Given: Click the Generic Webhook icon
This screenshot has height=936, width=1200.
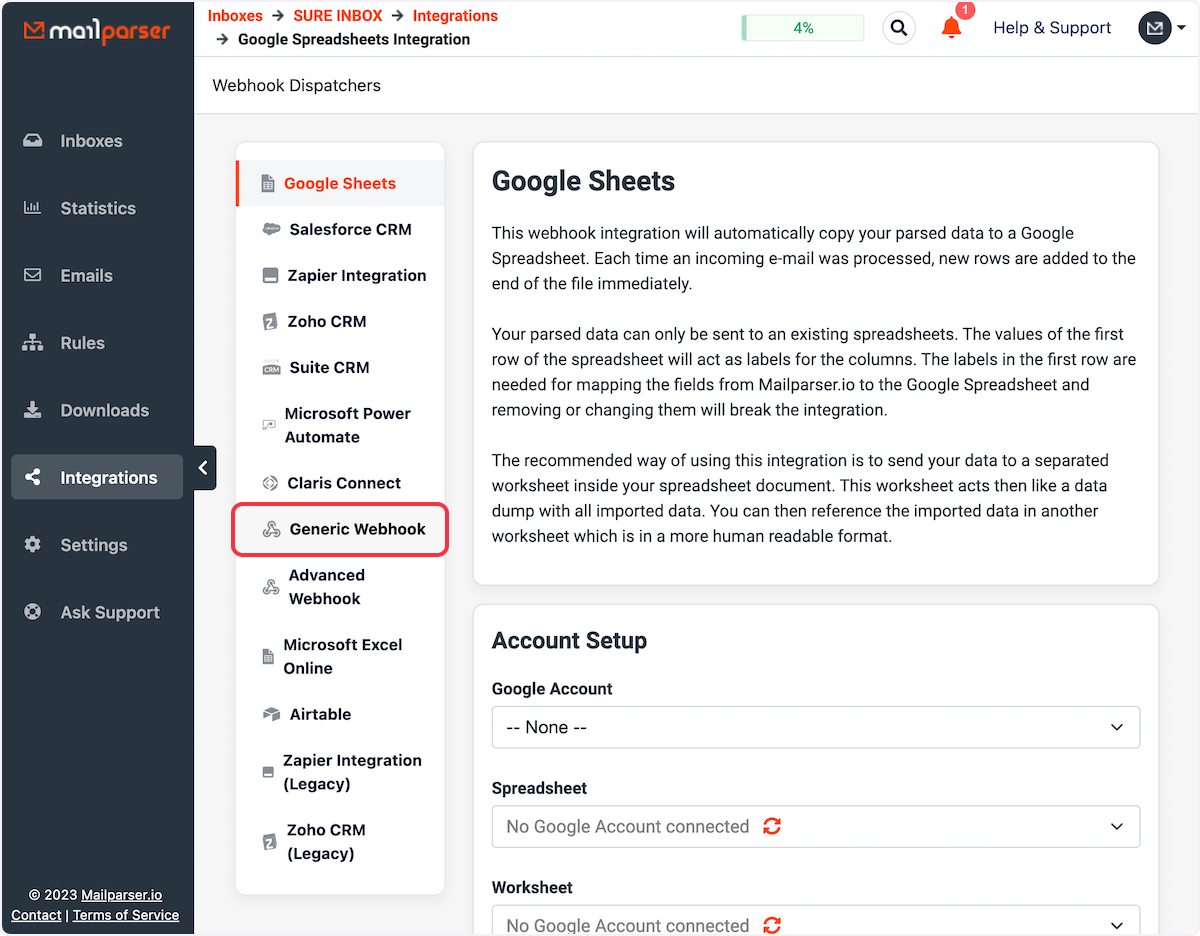Looking at the screenshot, I should 271,529.
